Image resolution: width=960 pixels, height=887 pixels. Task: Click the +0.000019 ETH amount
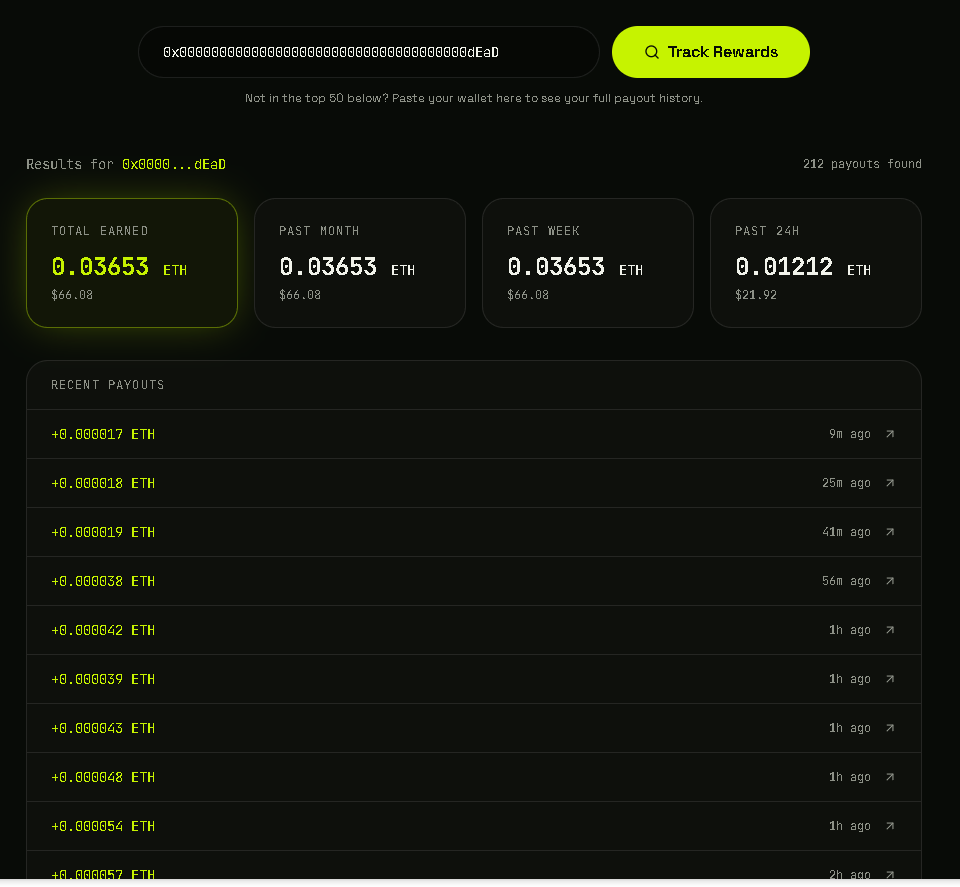(103, 532)
